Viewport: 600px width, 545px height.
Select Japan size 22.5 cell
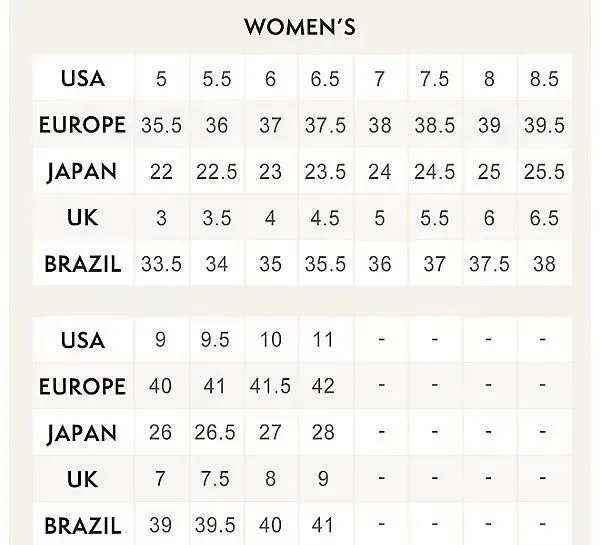click(x=217, y=171)
